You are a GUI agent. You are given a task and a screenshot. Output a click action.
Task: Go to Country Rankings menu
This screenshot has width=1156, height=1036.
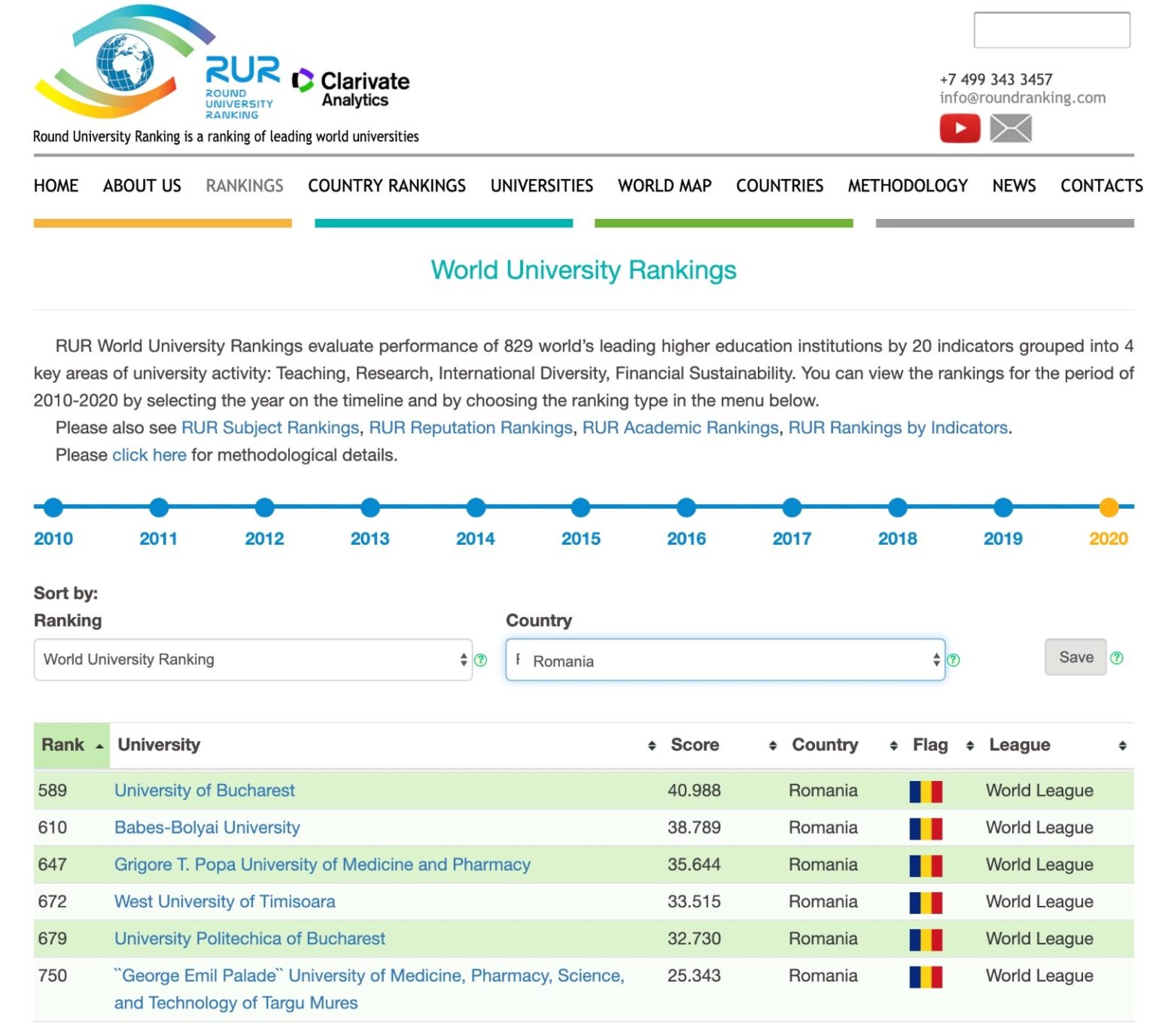[x=386, y=186]
